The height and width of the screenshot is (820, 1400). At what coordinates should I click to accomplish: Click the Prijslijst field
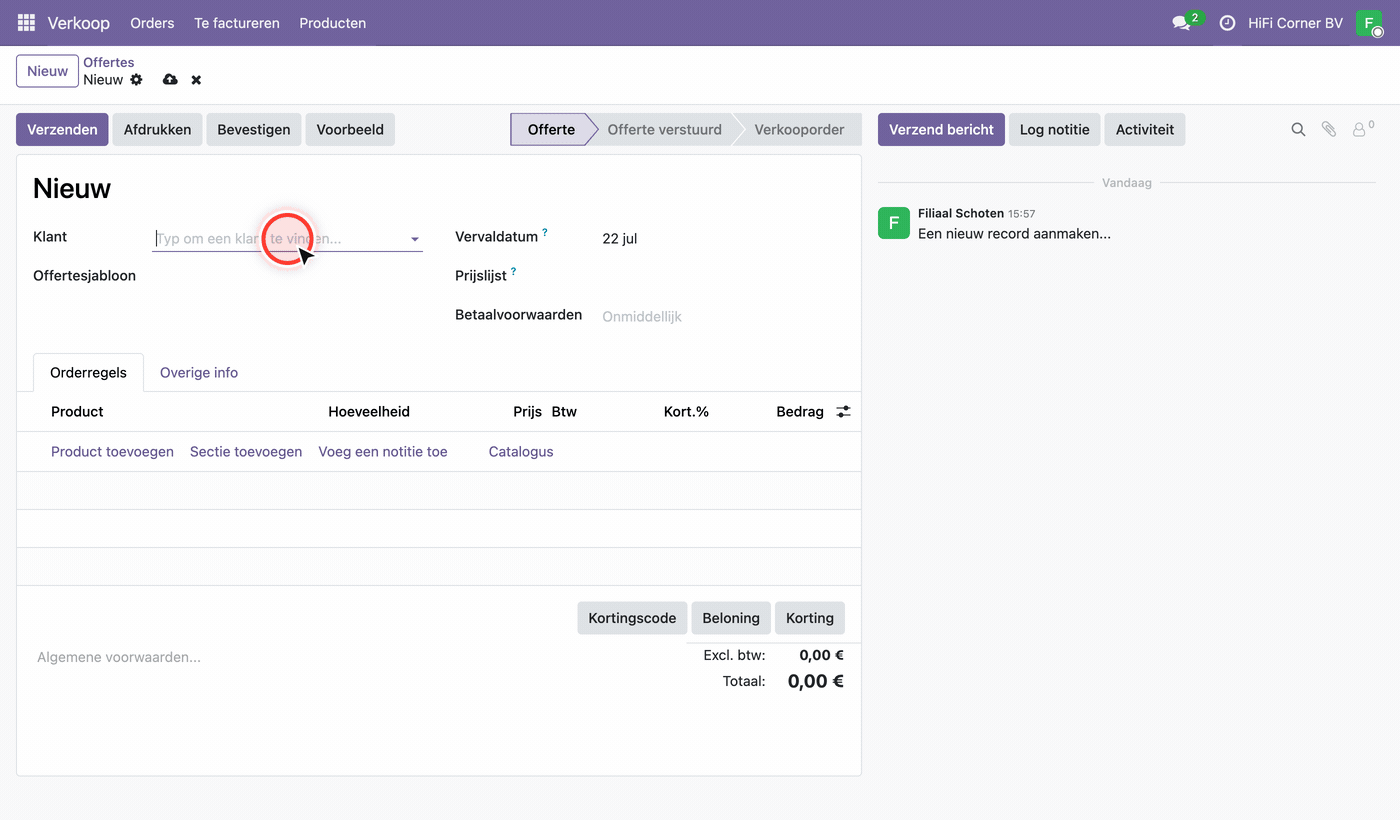(722, 276)
